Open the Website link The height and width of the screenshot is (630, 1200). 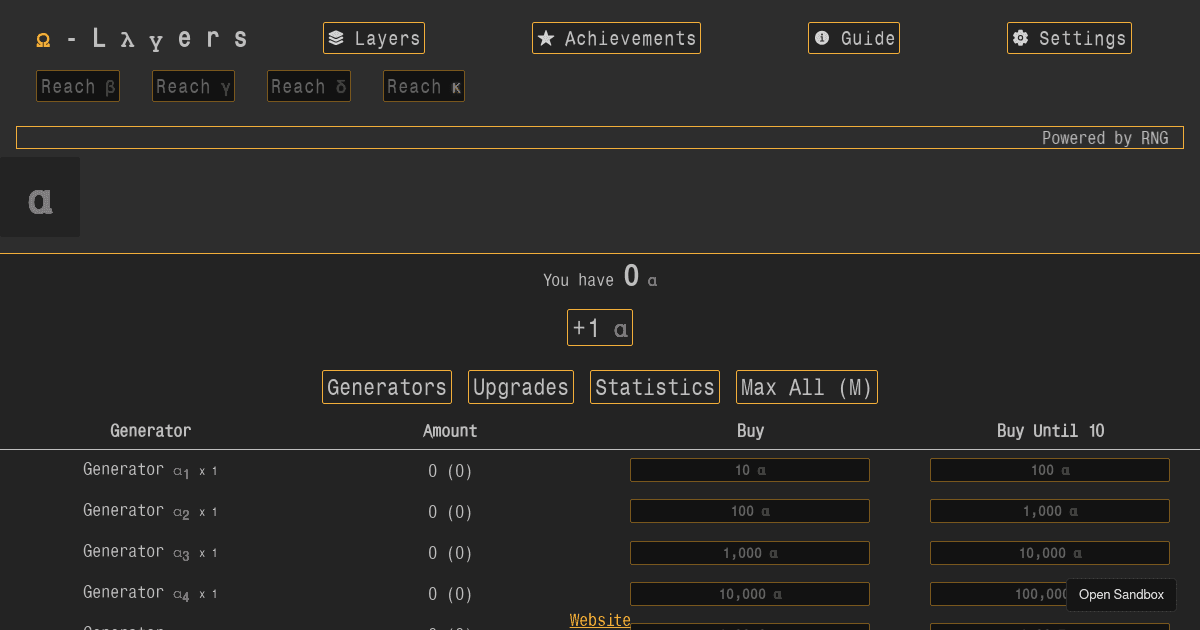599,620
